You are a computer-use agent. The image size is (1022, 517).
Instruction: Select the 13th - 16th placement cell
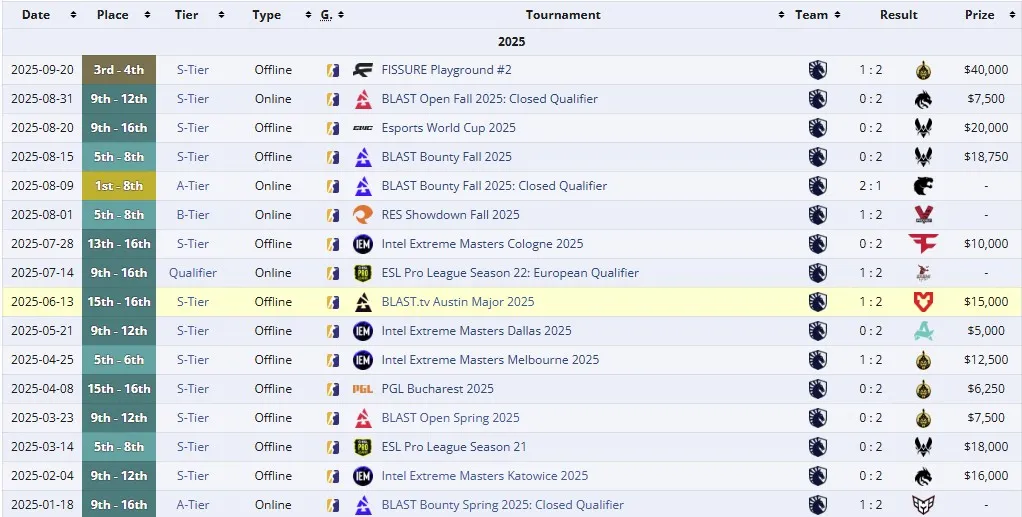(x=119, y=244)
